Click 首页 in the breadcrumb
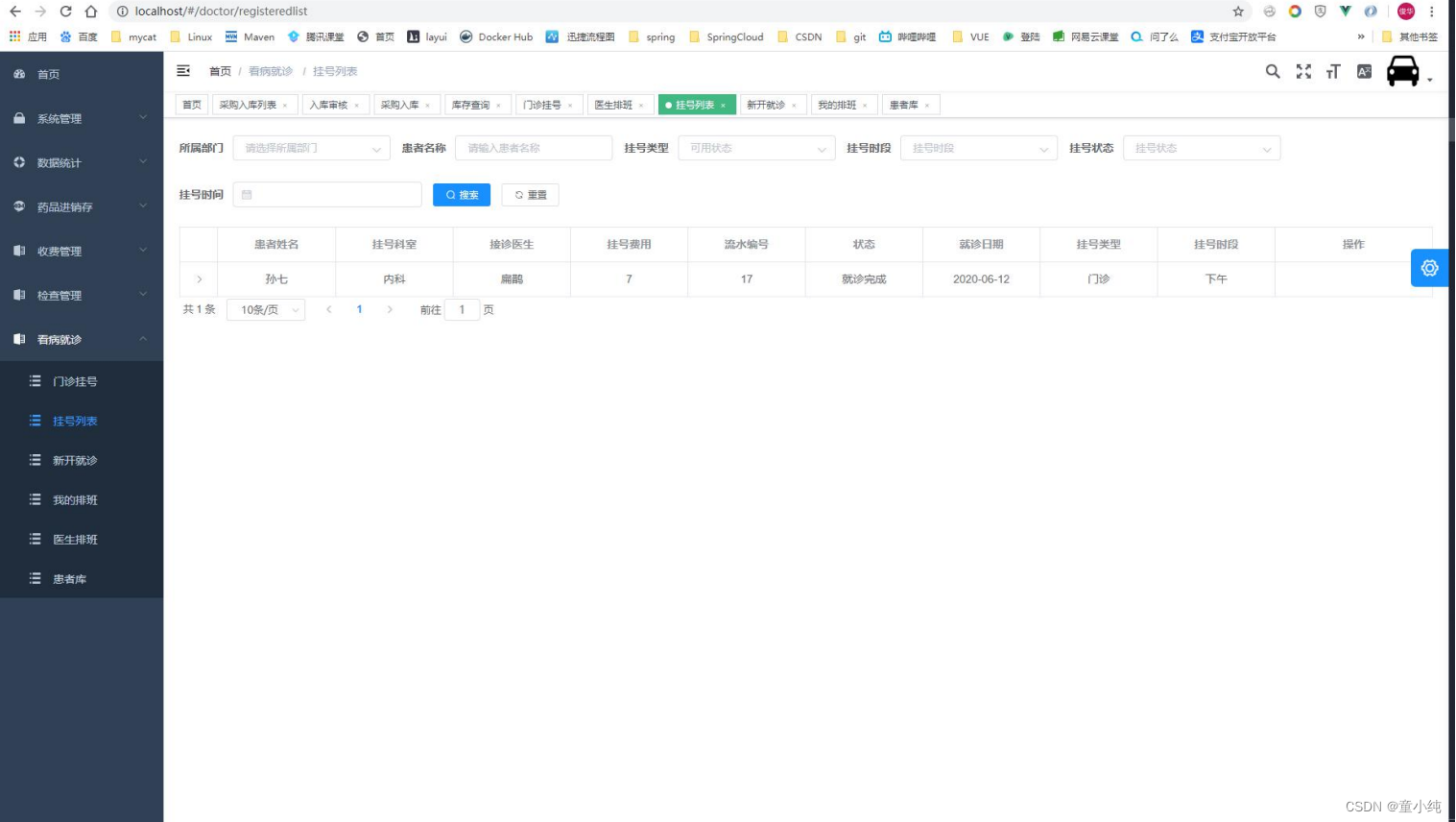The width and height of the screenshot is (1456, 822). (x=220, y=71)
